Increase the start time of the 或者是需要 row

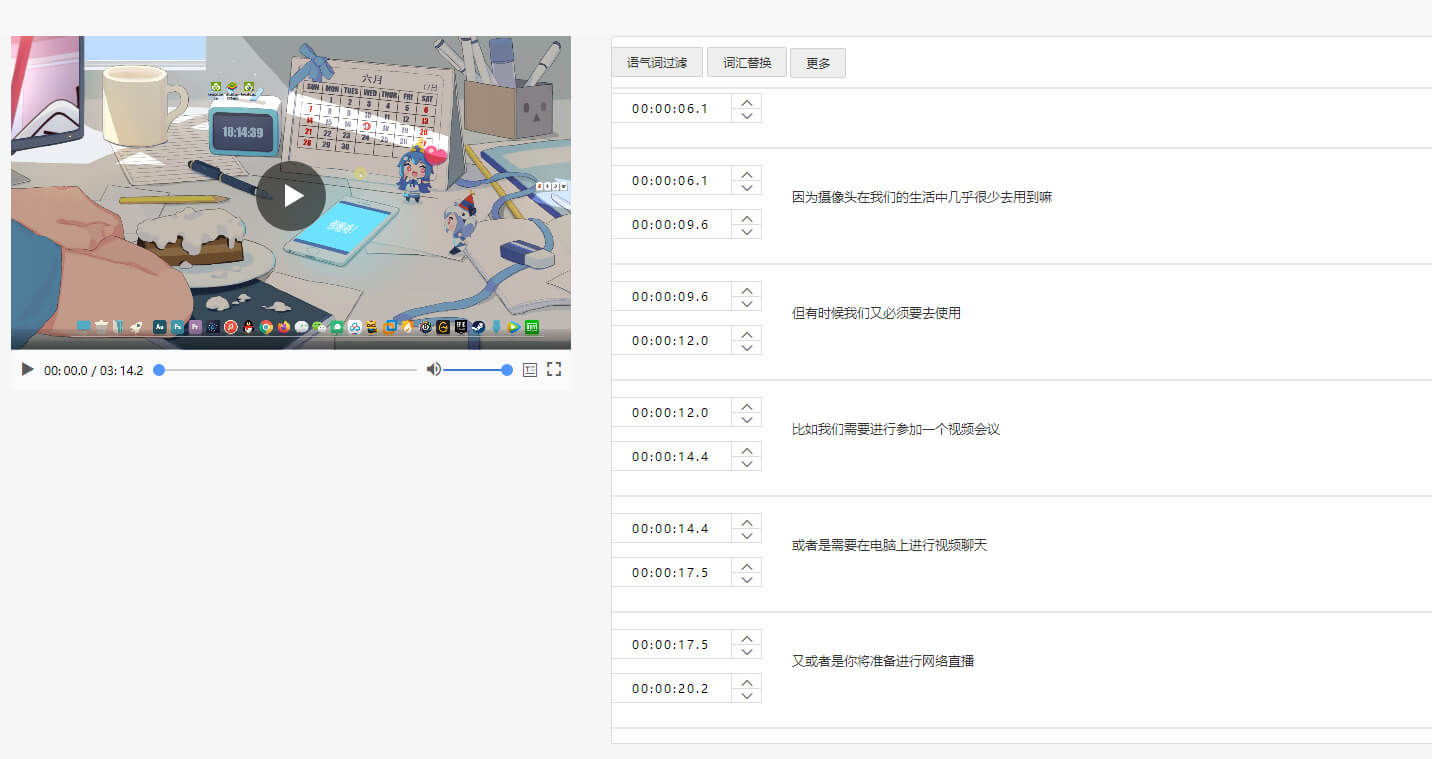click(x=747, y=522)
